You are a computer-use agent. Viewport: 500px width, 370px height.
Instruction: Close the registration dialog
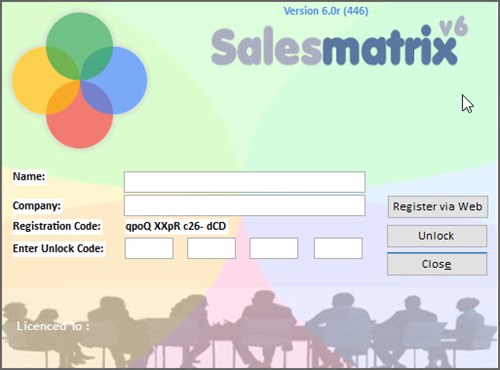click(437, 264)
